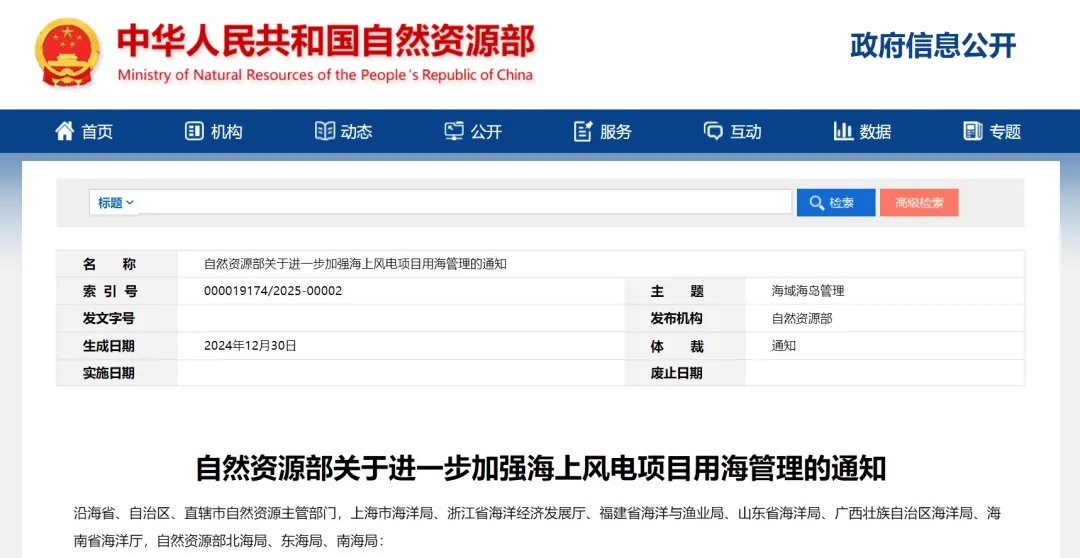Click the blue 检索 search button
This screenshot has height=558, width=1080.
836,203
